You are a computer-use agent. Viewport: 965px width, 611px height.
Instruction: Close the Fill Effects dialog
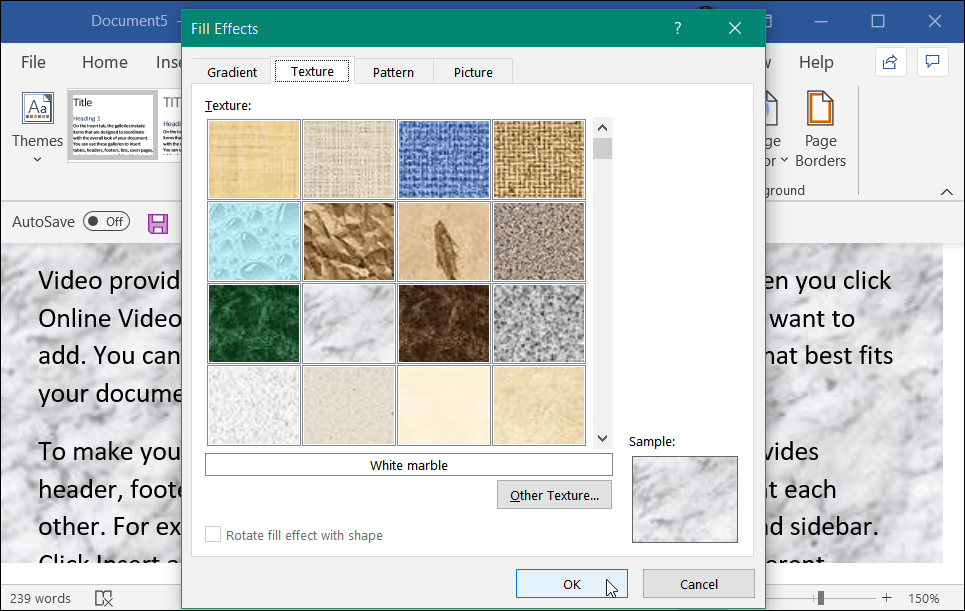735,28
